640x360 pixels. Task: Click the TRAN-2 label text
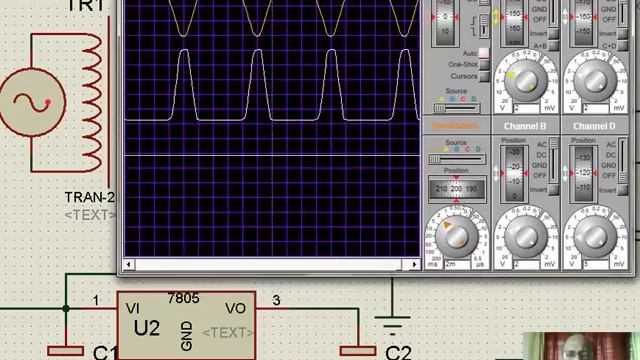[x=90, y=198]
